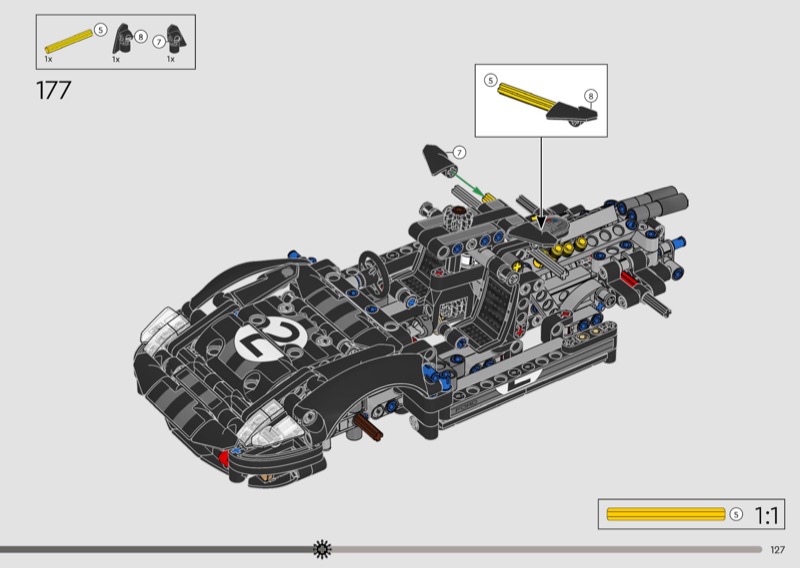Click the yellow axle in the 1:1 scale box

click(665, 514)
